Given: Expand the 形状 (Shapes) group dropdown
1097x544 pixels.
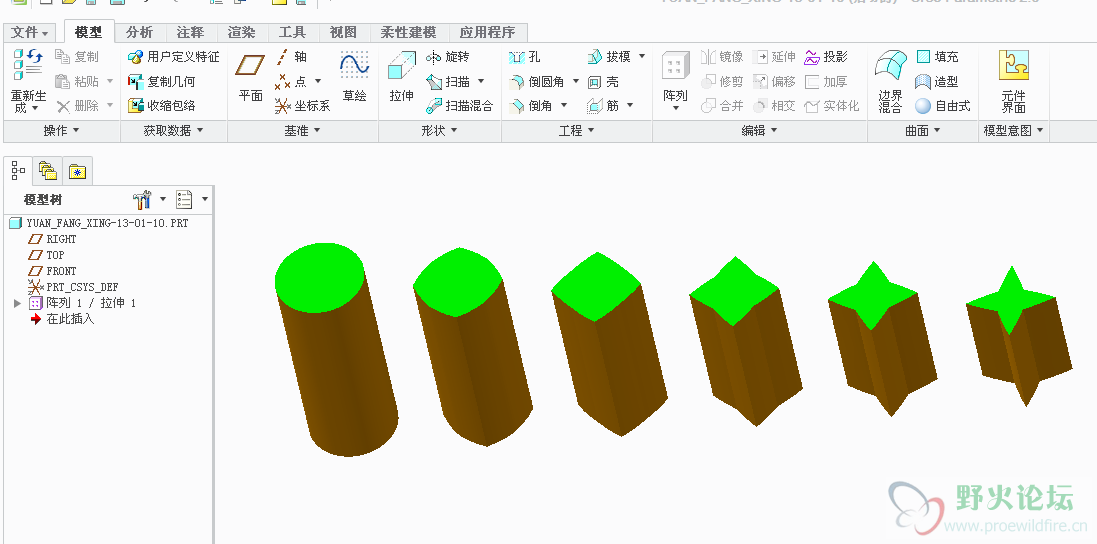Looking at the screenshot, I should pyautogui.click(x=439, y=131).
